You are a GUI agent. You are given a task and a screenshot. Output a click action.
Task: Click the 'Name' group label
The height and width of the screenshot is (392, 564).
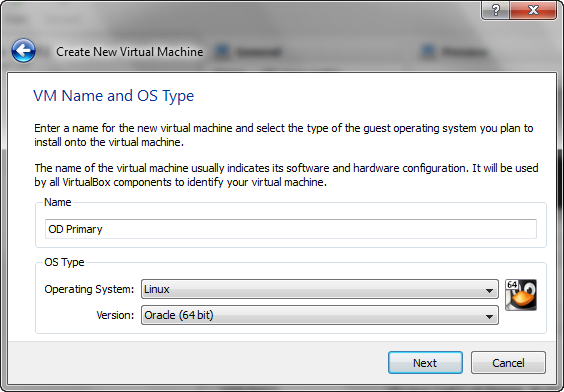[58, 202]
